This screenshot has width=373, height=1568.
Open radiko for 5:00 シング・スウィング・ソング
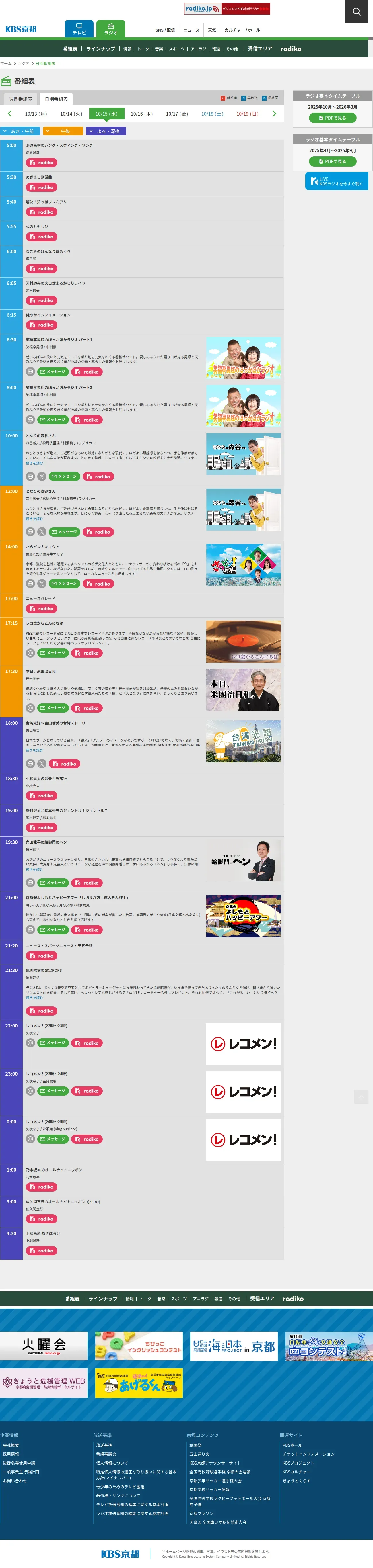41,163
